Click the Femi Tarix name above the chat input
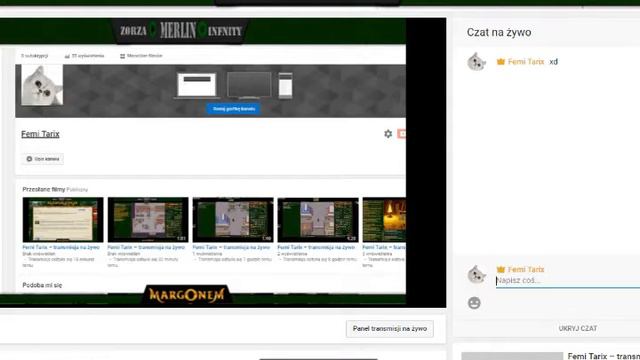The image size is (640, 360). [x=526, y=269]
